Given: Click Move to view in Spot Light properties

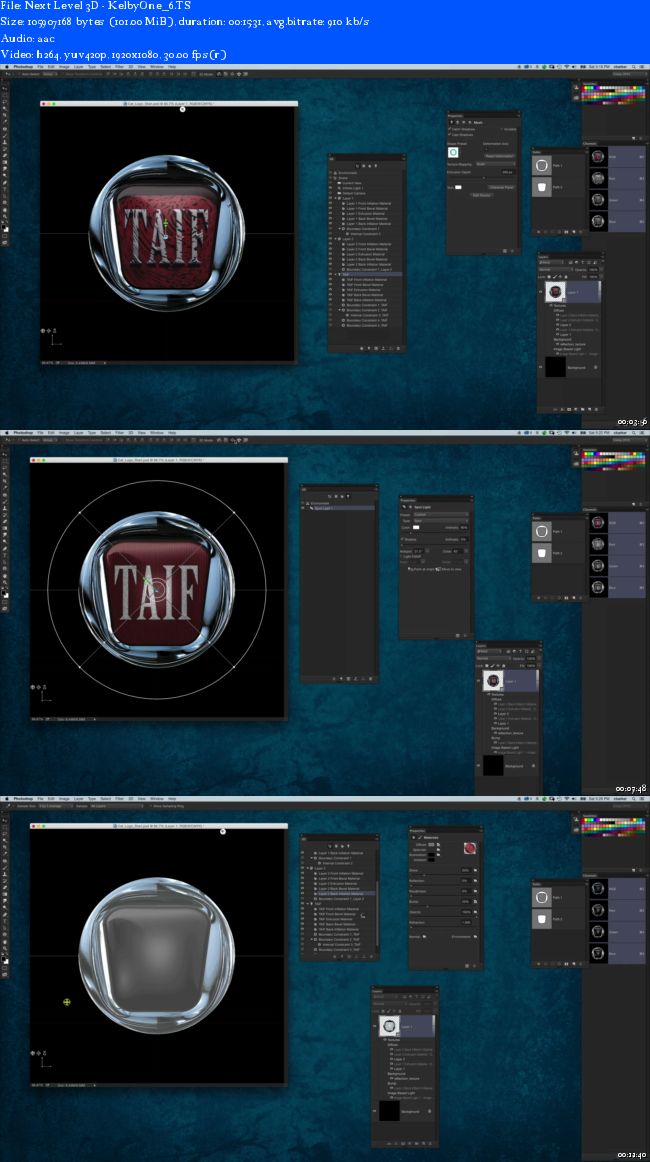Looking at the screenshot, I should point(448,568).
